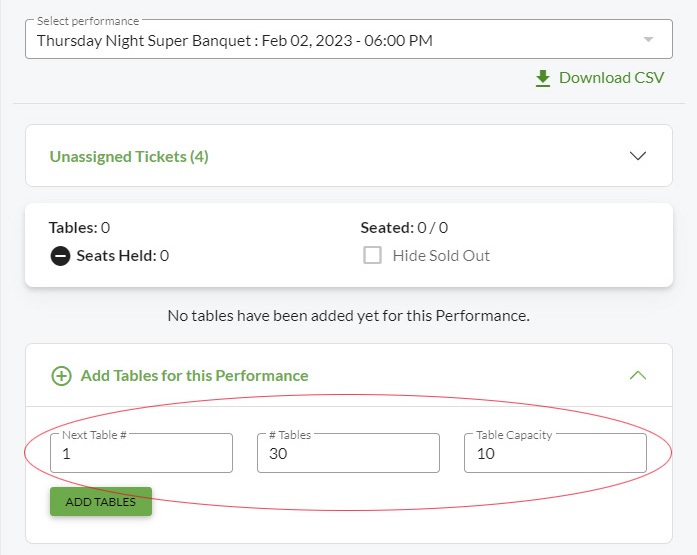The width and height of the screenshot is (697, 555).
Task: Click the No tables have been added message
Action: coord(349,315)
